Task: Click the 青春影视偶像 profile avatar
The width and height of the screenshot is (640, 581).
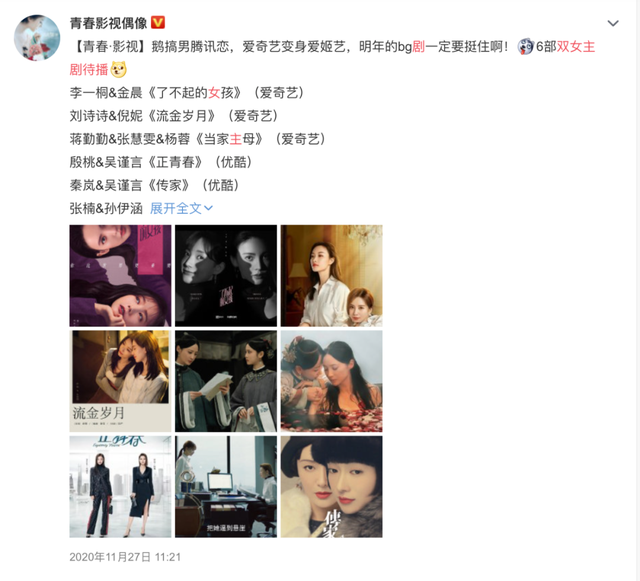Action: 37,38
